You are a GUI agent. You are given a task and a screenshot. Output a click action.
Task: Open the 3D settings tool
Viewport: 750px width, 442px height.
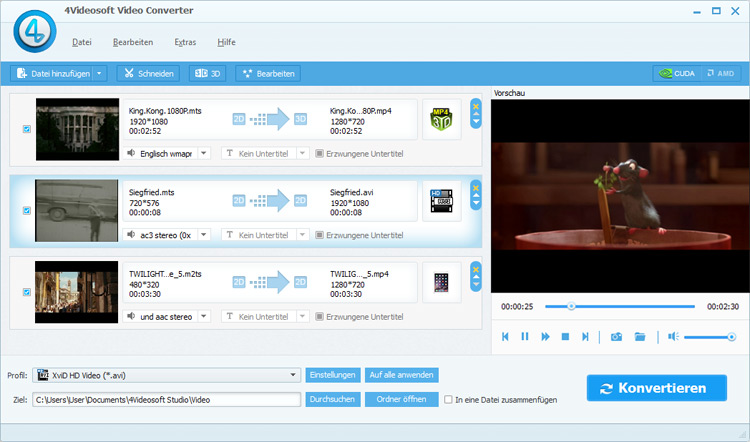click(208, 73)
